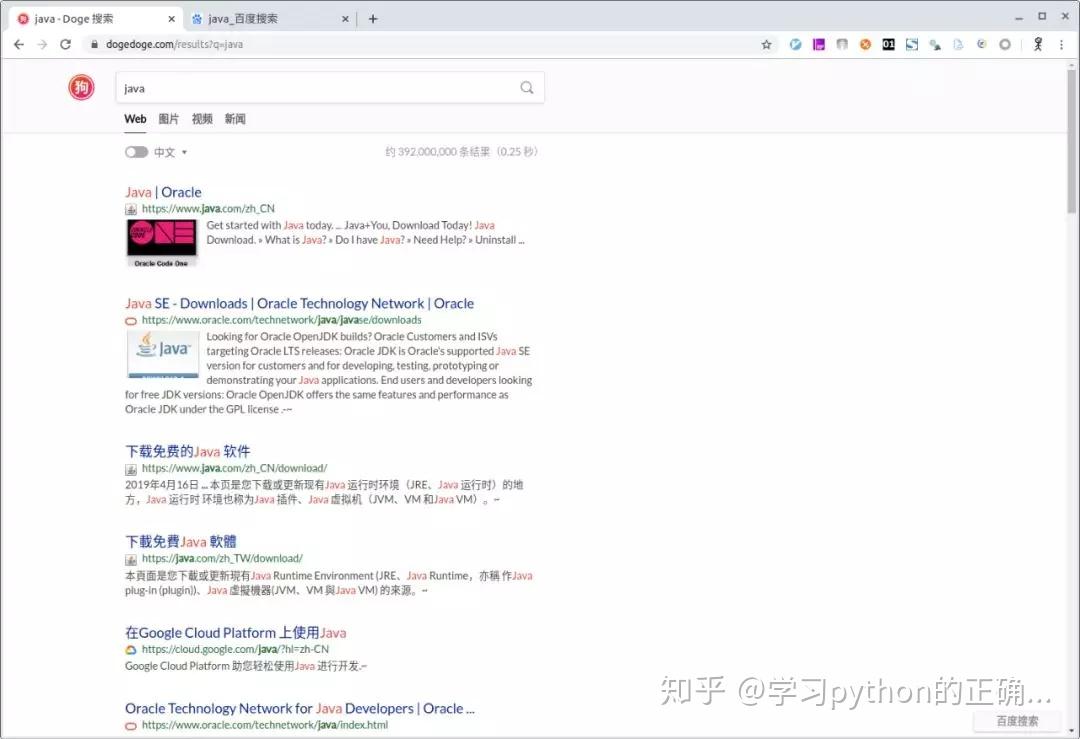The height and width of the screenshot is (739, 1080).
Task: Click the Google Cloud favicon beside cloud.google.com
Action: coord(131,649)
